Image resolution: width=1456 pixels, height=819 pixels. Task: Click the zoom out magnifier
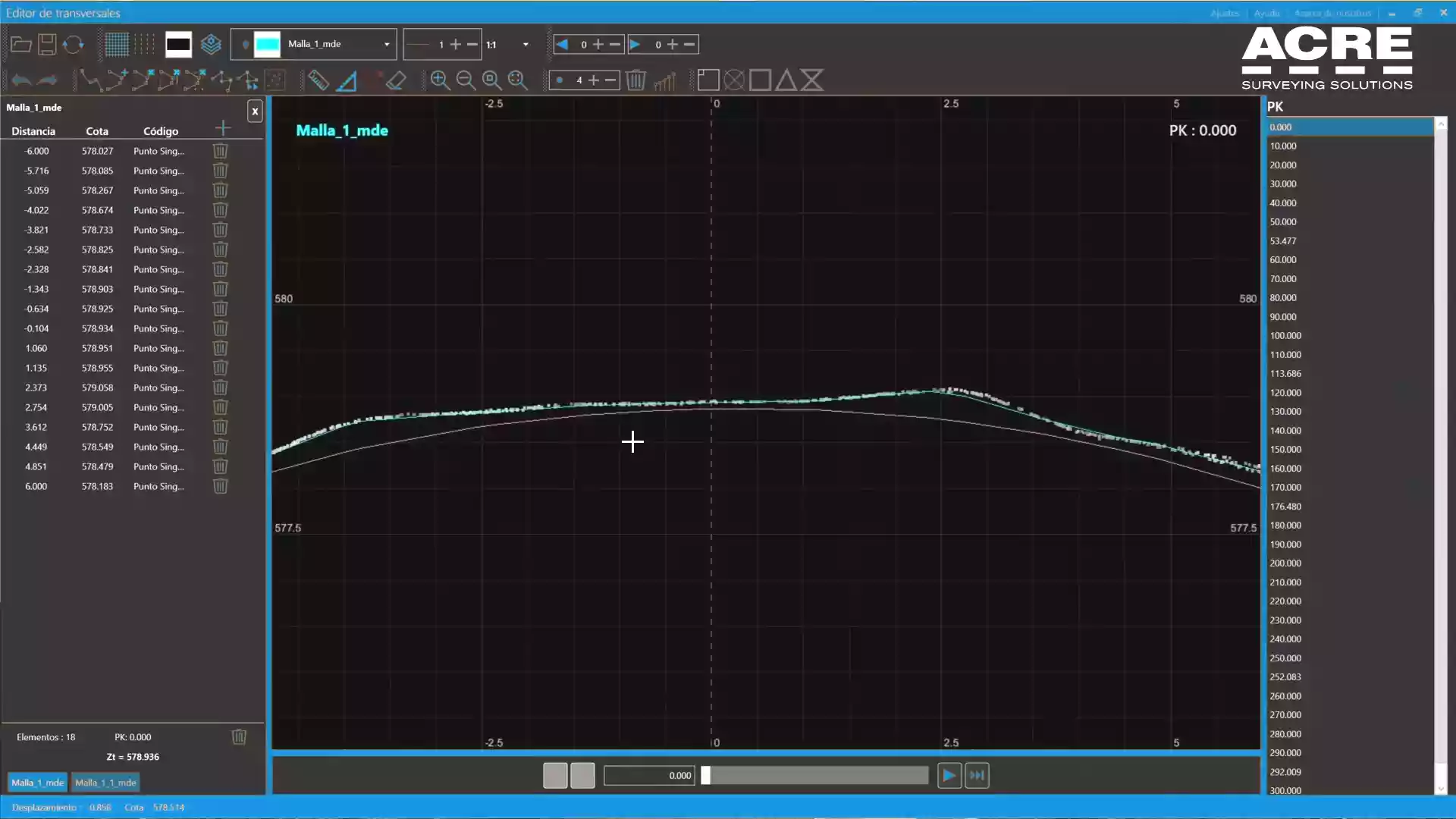[466, 80]
